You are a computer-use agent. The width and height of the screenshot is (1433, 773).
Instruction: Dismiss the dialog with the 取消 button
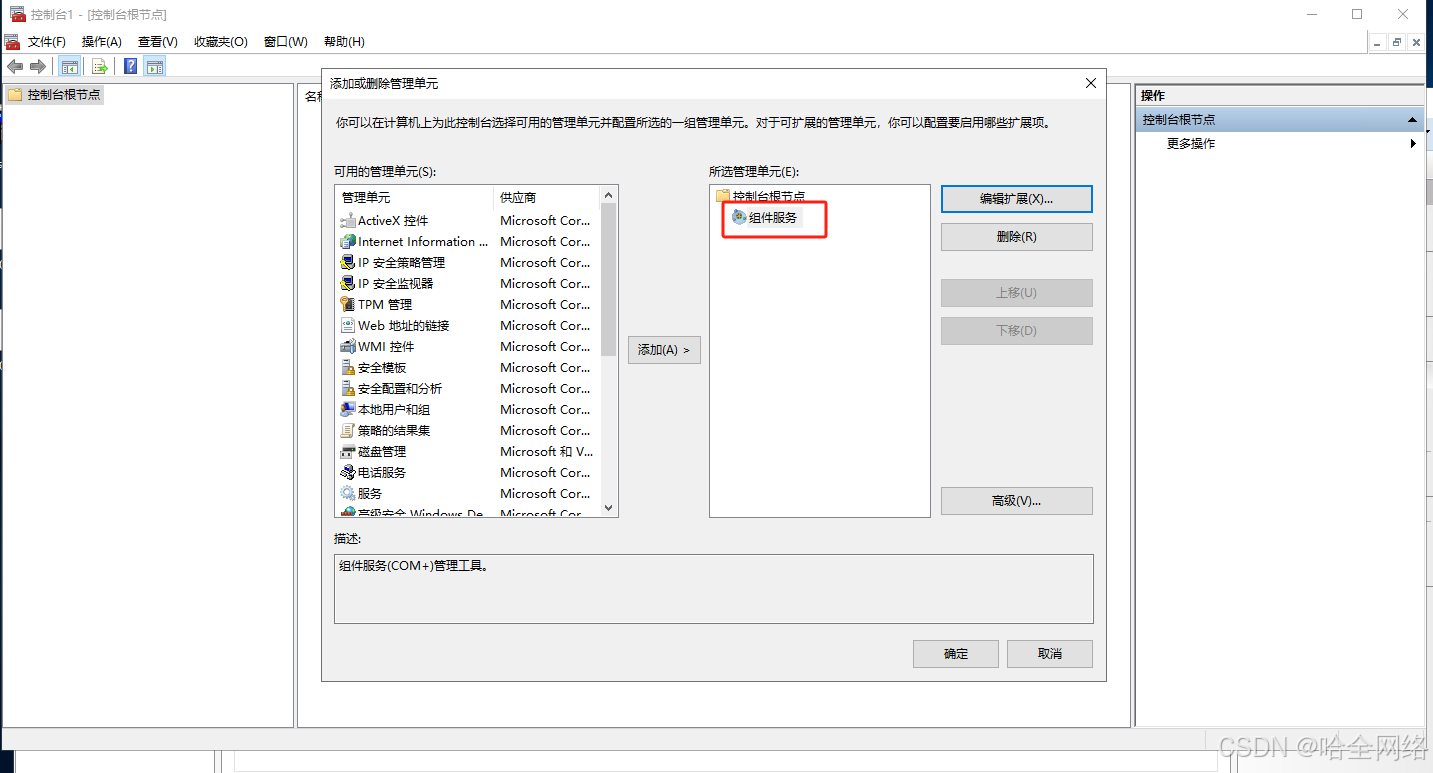[1050, 654]
